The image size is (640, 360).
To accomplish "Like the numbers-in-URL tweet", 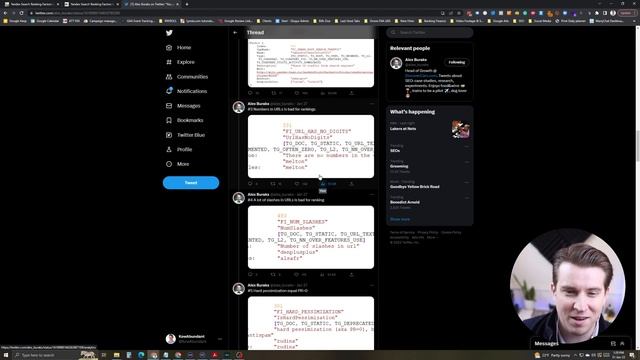I will click(297, 184).
